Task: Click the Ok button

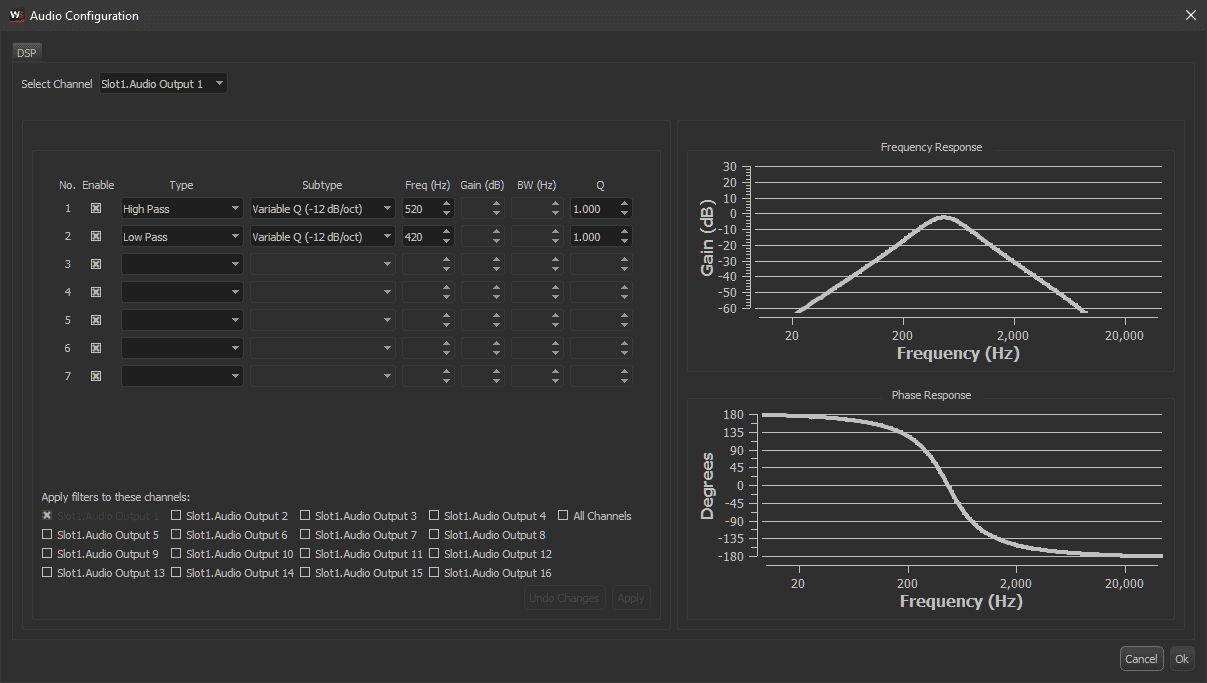Action: coord(1182,659)
